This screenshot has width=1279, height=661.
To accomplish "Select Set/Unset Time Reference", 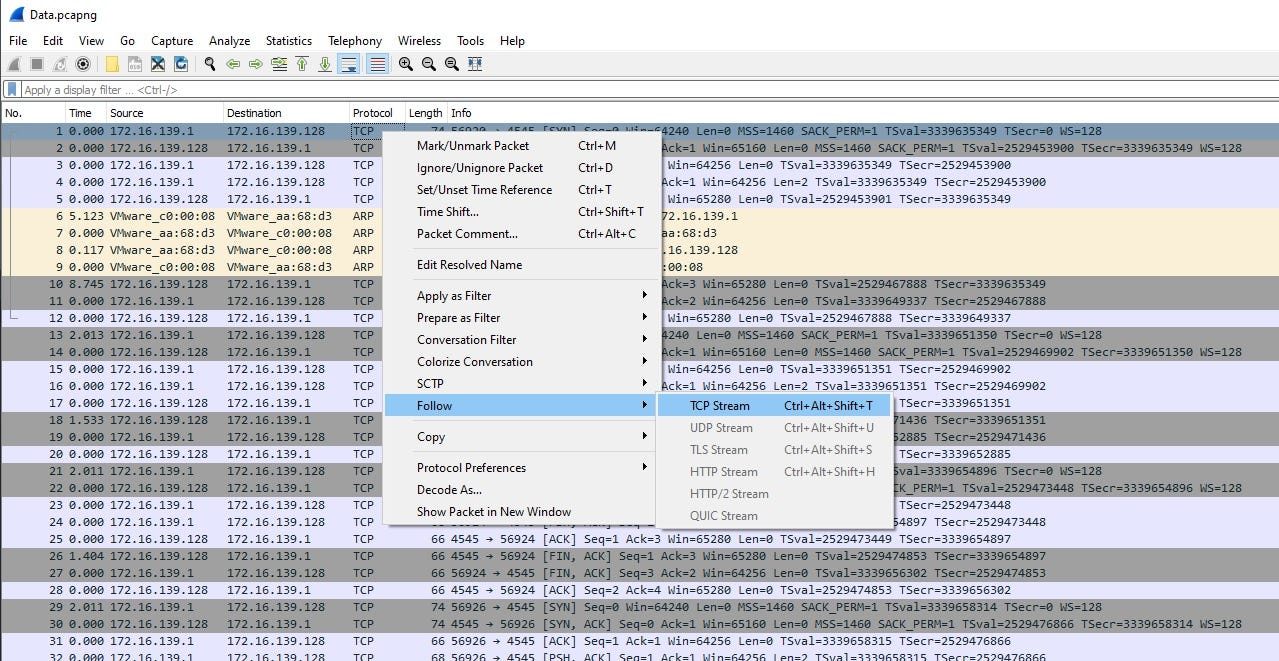I will [x=521, y=190].
